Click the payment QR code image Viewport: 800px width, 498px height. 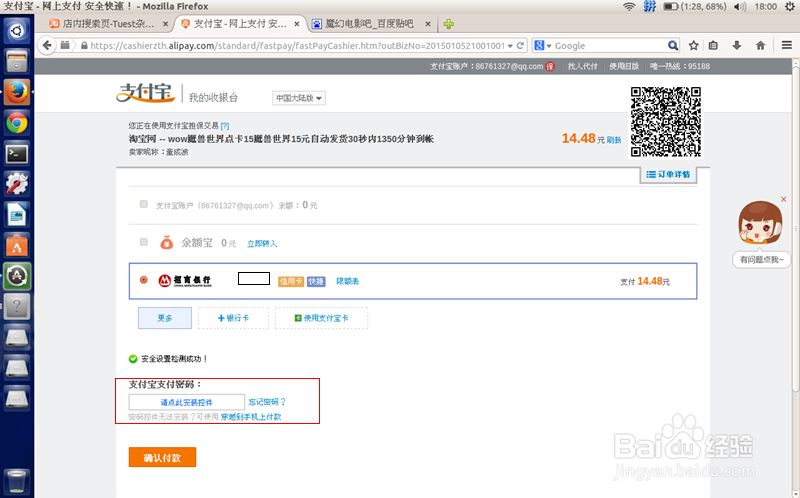coord(665,121)
